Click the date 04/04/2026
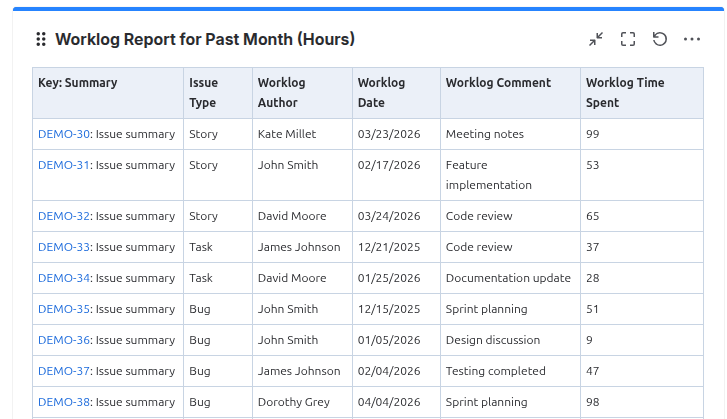The image size is (727, 419). coord(389,402)
